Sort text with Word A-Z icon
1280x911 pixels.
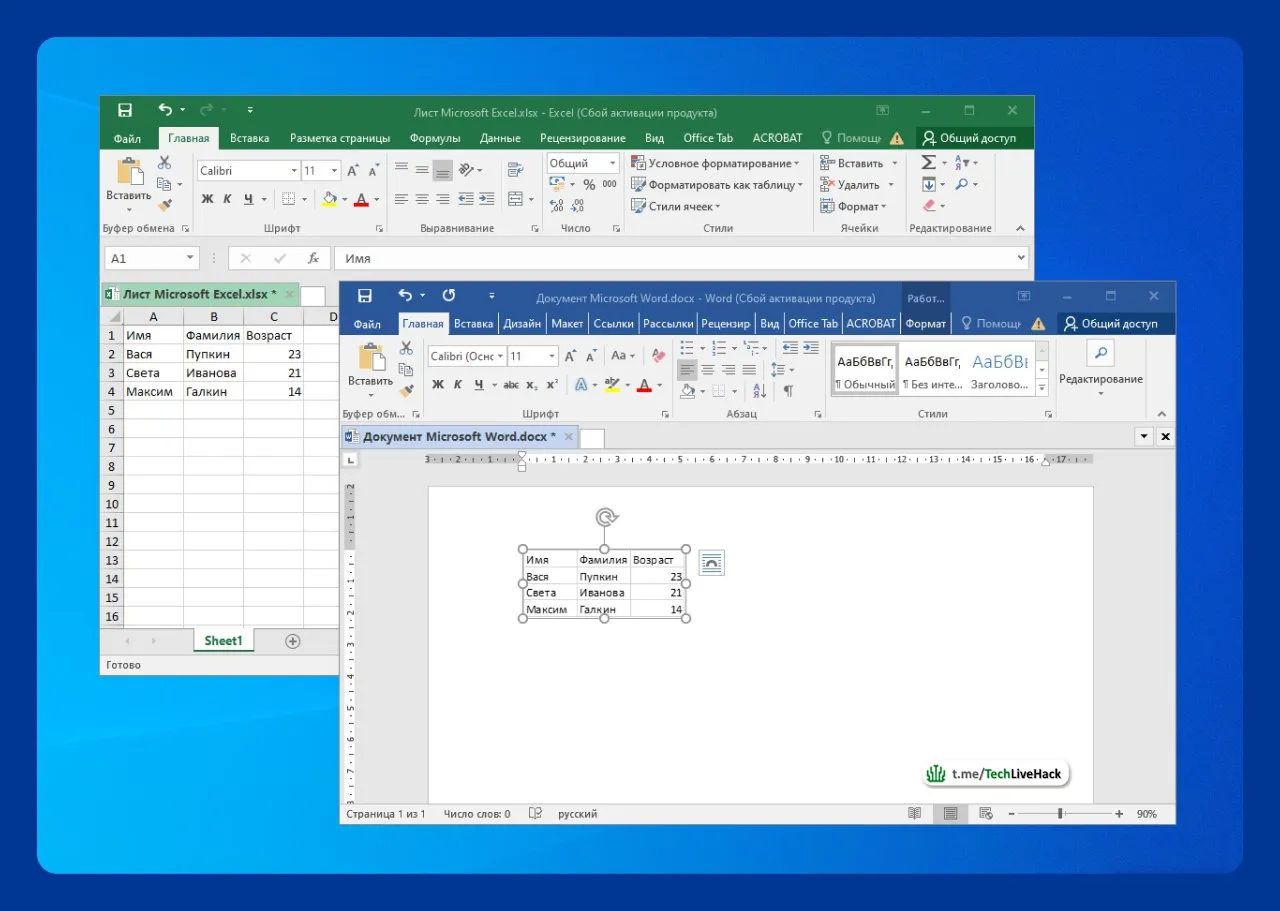759,391
